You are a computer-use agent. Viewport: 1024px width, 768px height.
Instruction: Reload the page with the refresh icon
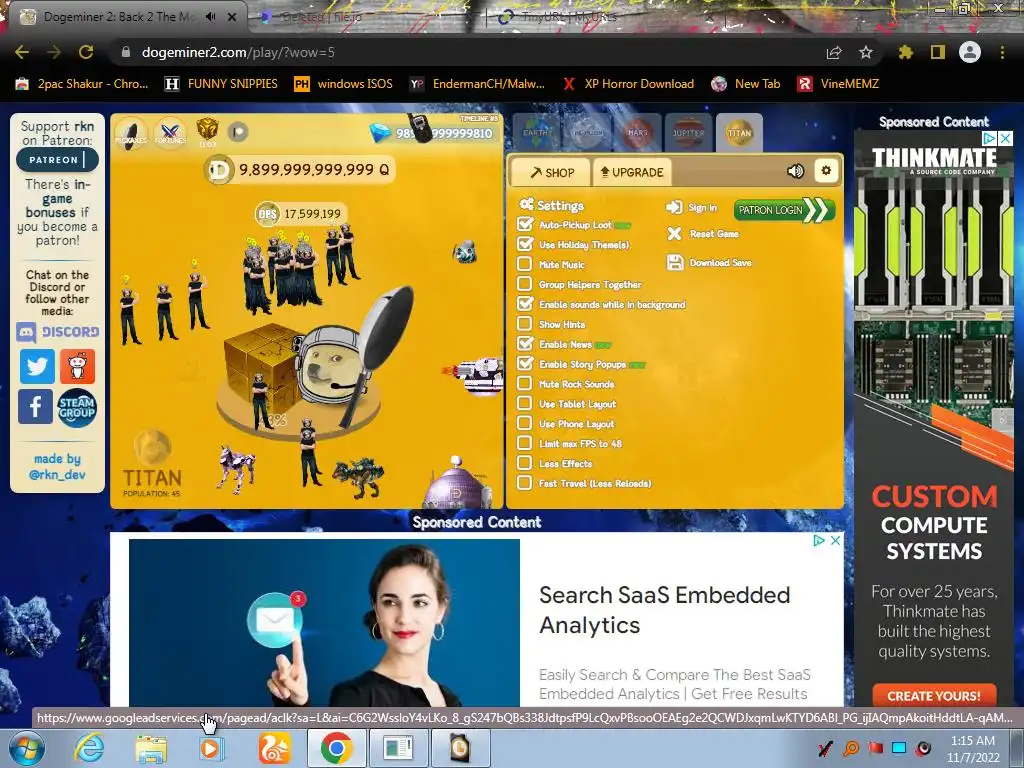[x=86, y=52]
